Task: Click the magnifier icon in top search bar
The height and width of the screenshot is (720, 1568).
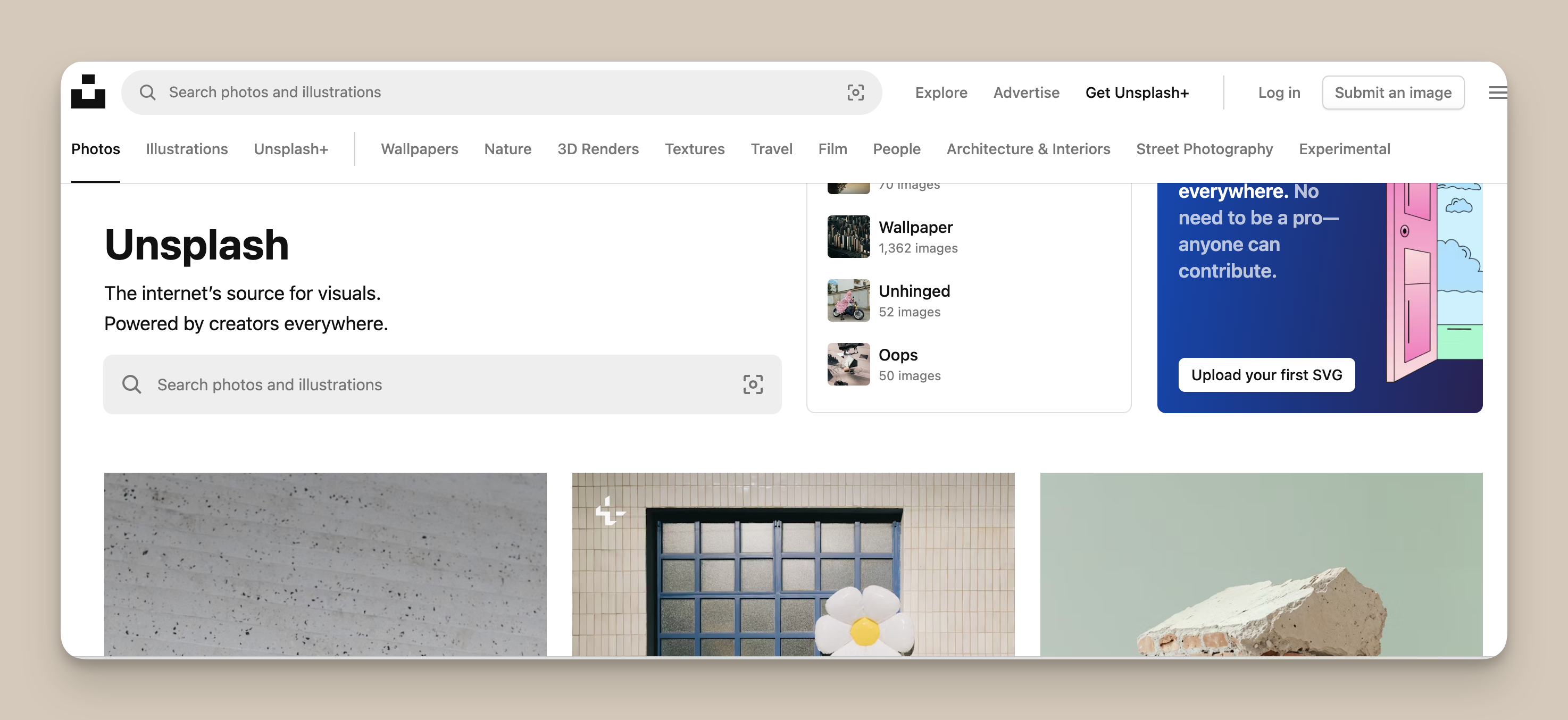Action: [x=148, y=93]
